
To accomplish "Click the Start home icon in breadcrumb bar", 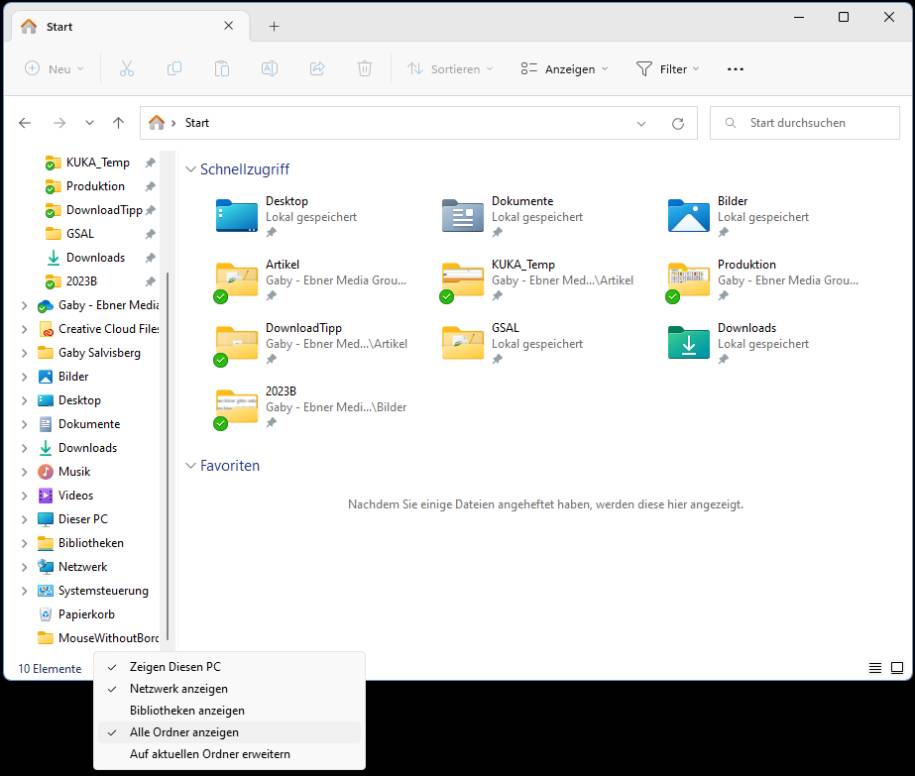I will click(x=157, y=122).
